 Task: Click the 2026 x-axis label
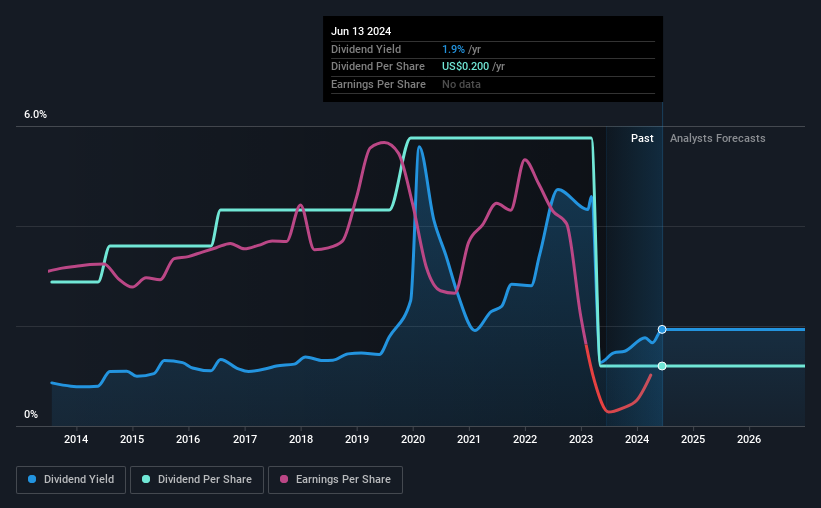[x=749, y=439]
